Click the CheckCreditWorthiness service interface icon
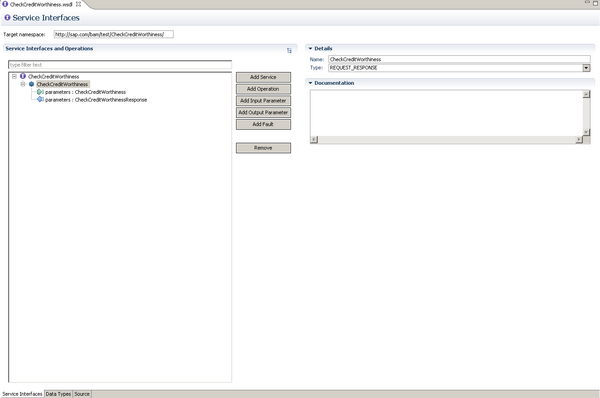This screenshot has width=600, height=398. [23, 76]
